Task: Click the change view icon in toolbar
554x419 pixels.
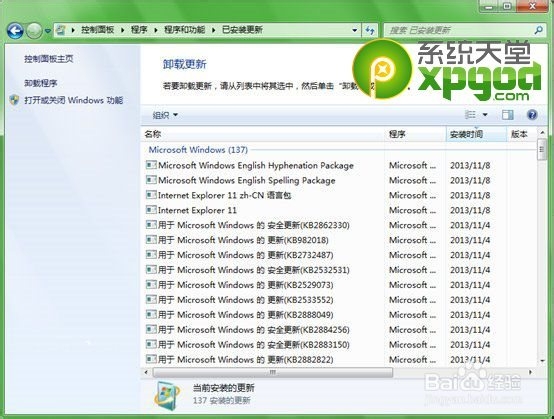Action: (470, 115)
